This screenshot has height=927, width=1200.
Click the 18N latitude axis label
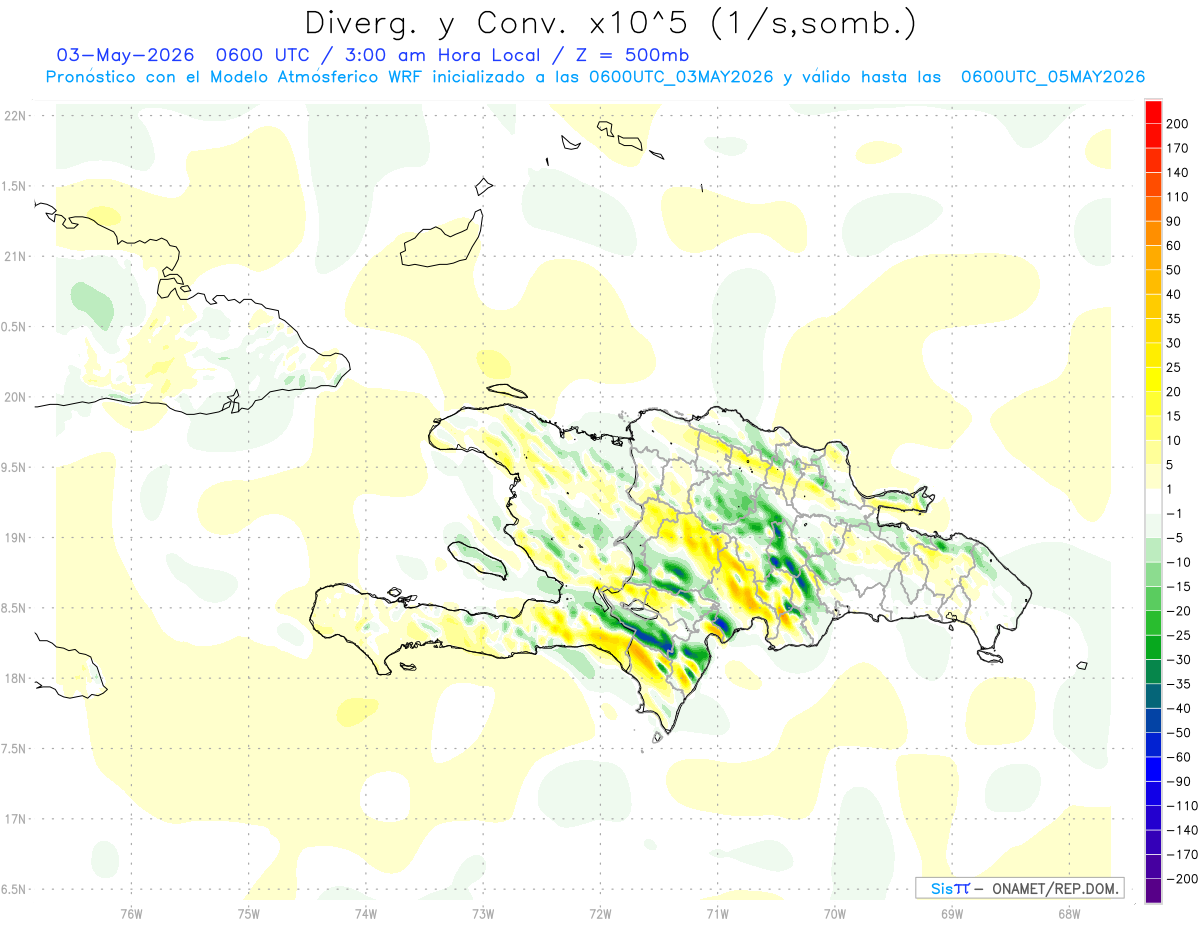click(14, 678)
